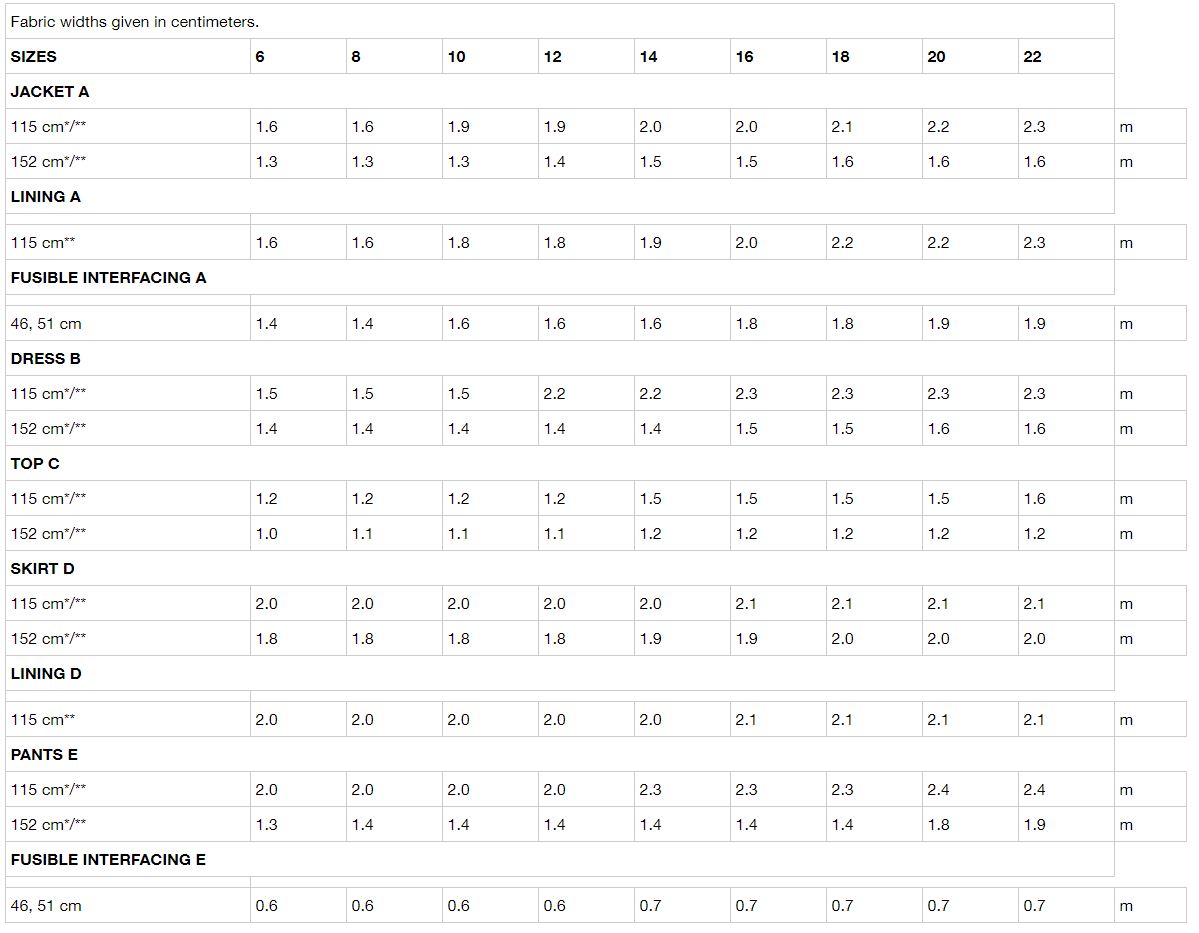Click the LINING A section heading

[x=46, y=197]
